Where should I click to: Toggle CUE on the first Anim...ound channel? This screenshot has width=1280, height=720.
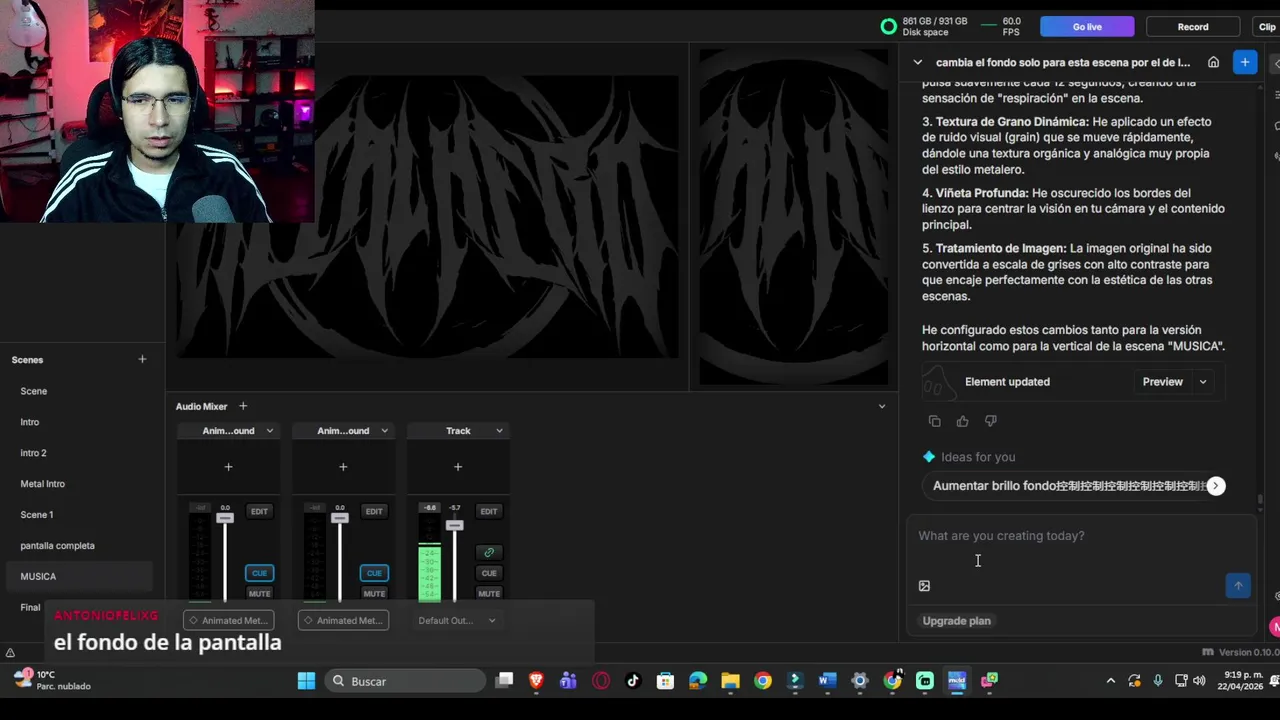point(259,573)
